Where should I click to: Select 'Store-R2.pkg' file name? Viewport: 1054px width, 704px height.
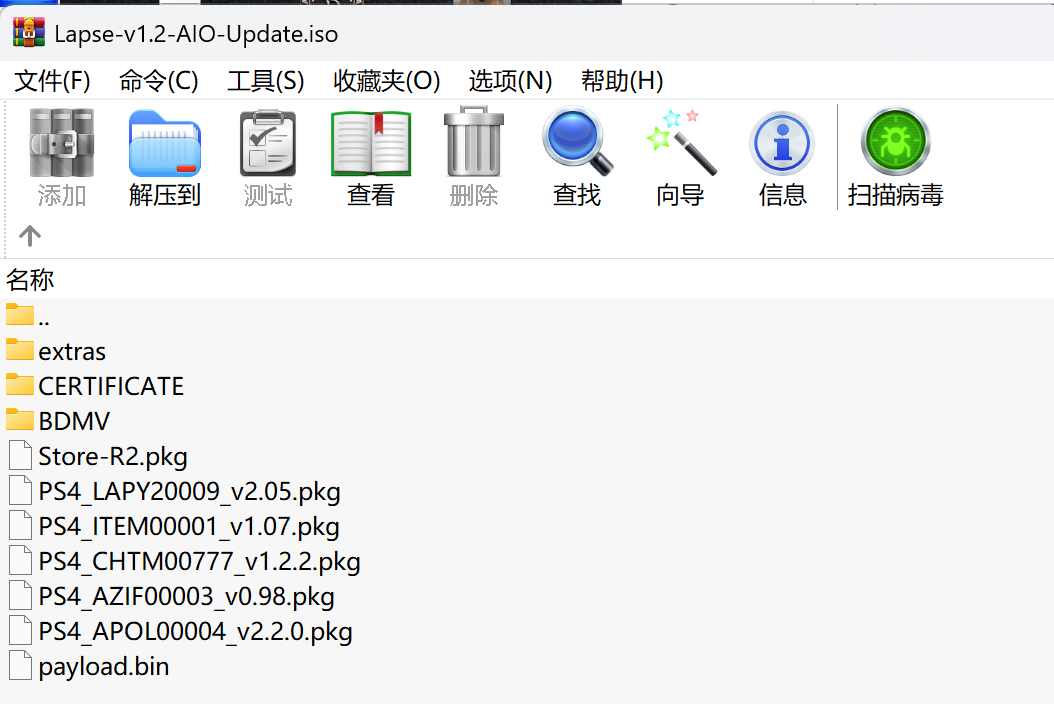pos(113,457)
